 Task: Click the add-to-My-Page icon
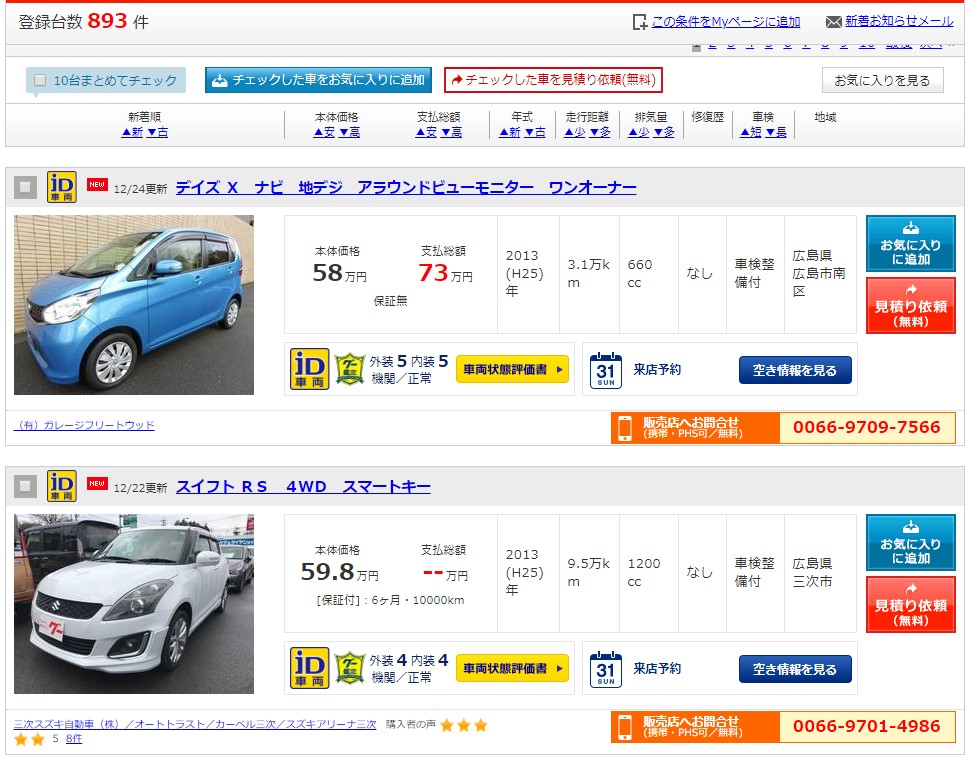point(639,22)
